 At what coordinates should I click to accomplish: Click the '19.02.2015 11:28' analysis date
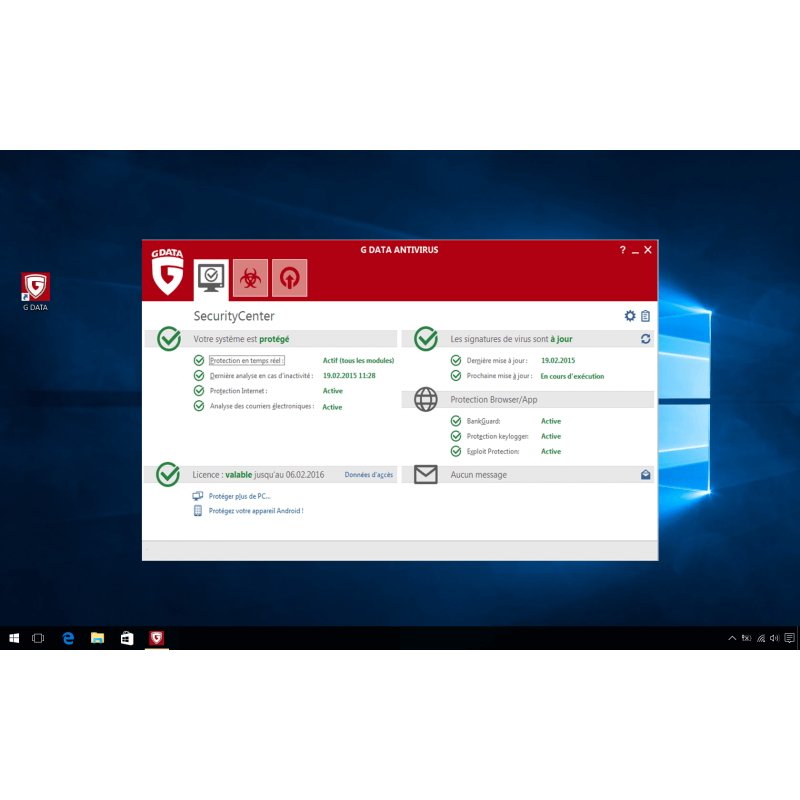(349, 376)
